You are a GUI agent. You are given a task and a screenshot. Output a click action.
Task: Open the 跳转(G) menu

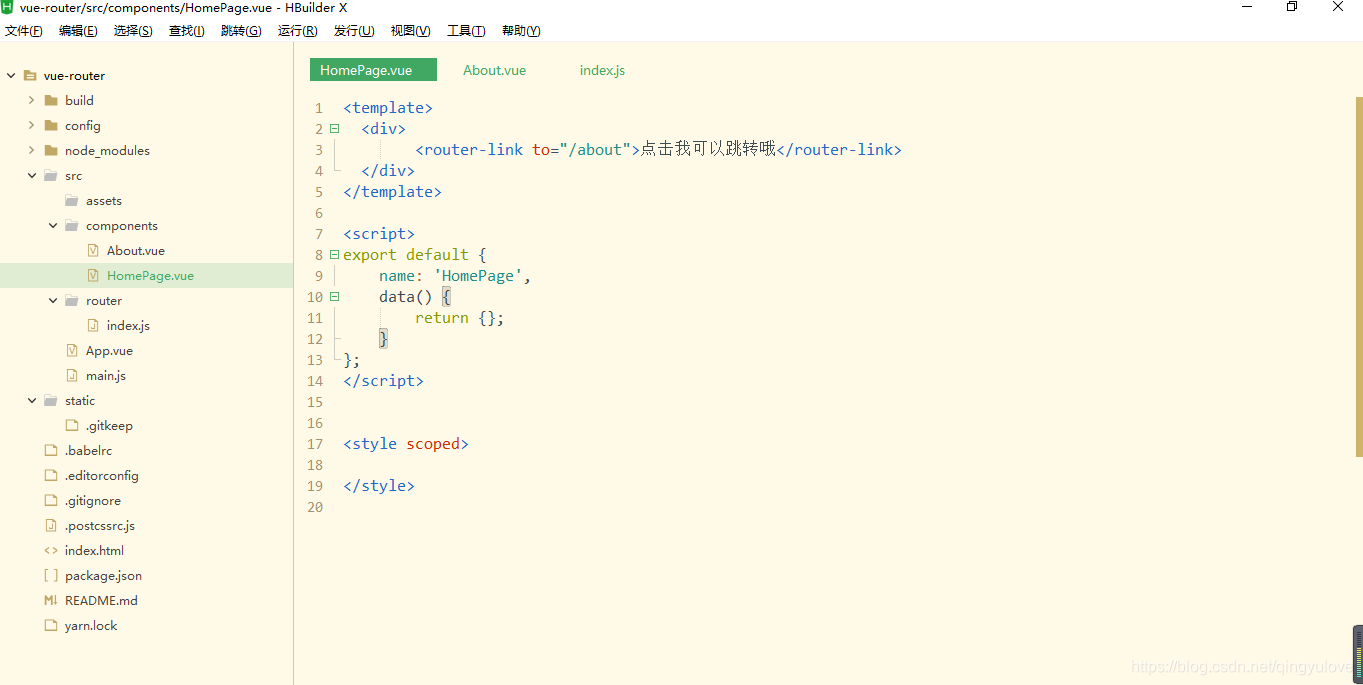point(241,31)
